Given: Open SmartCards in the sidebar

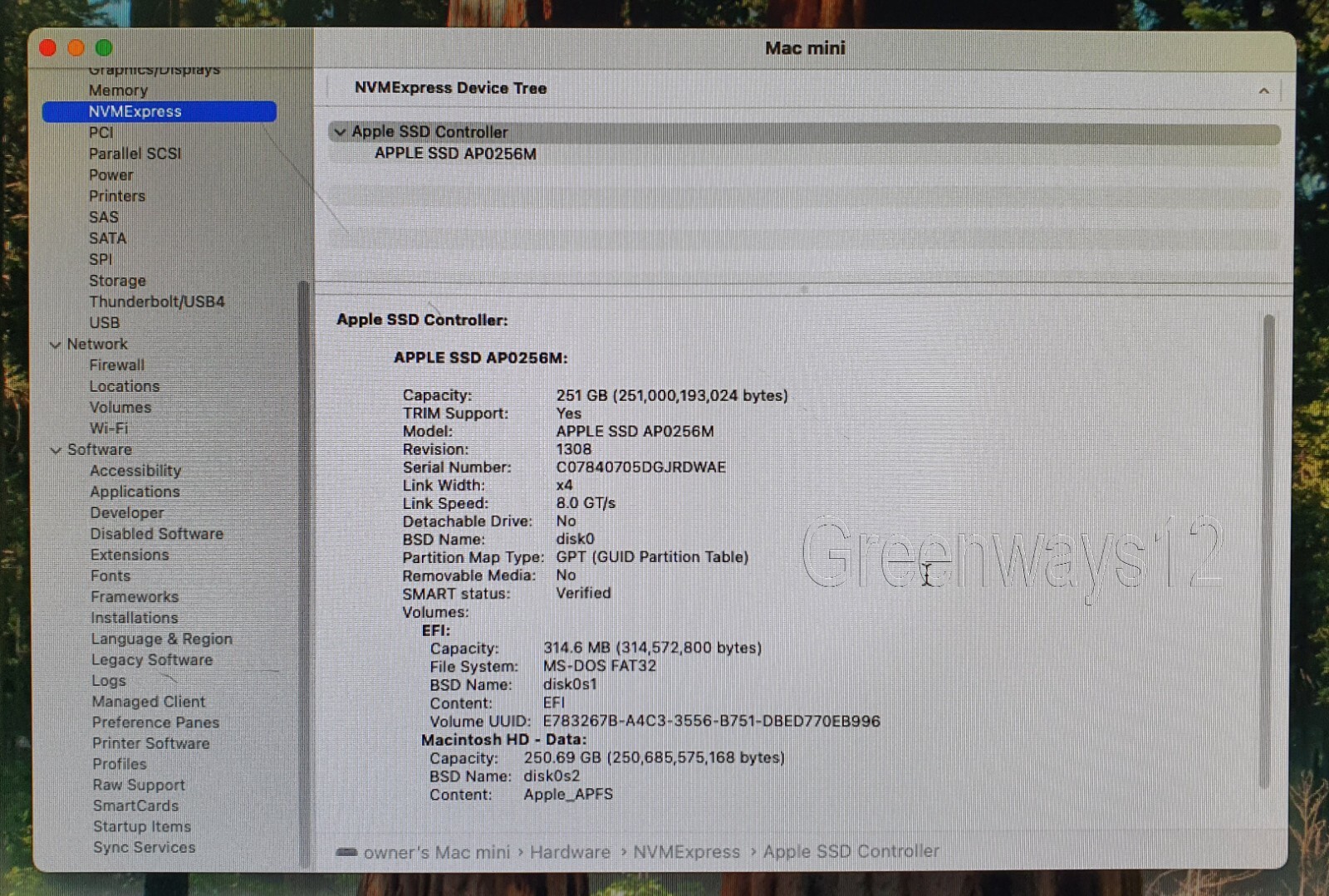Looking at the screenshot, I should point(136,805).
